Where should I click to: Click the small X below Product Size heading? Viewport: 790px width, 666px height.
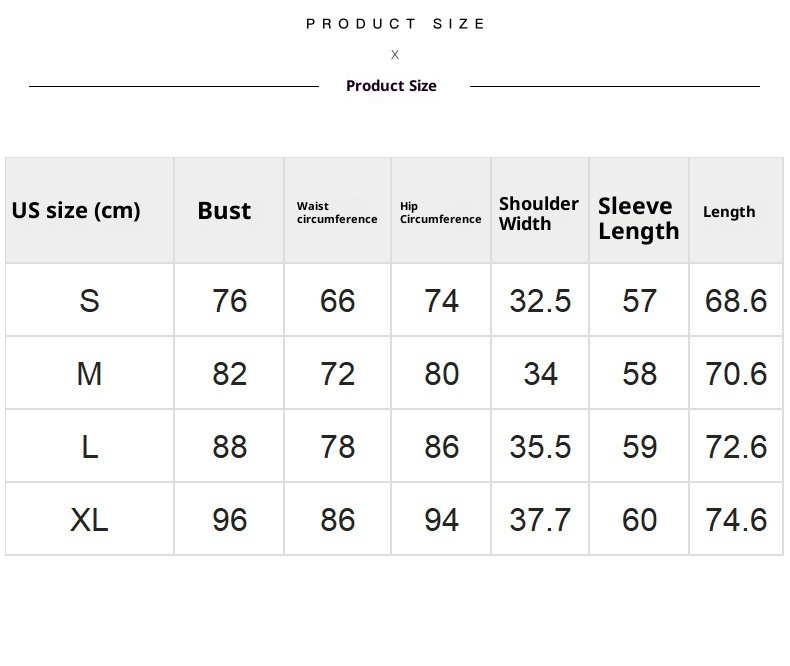(395, 55)
